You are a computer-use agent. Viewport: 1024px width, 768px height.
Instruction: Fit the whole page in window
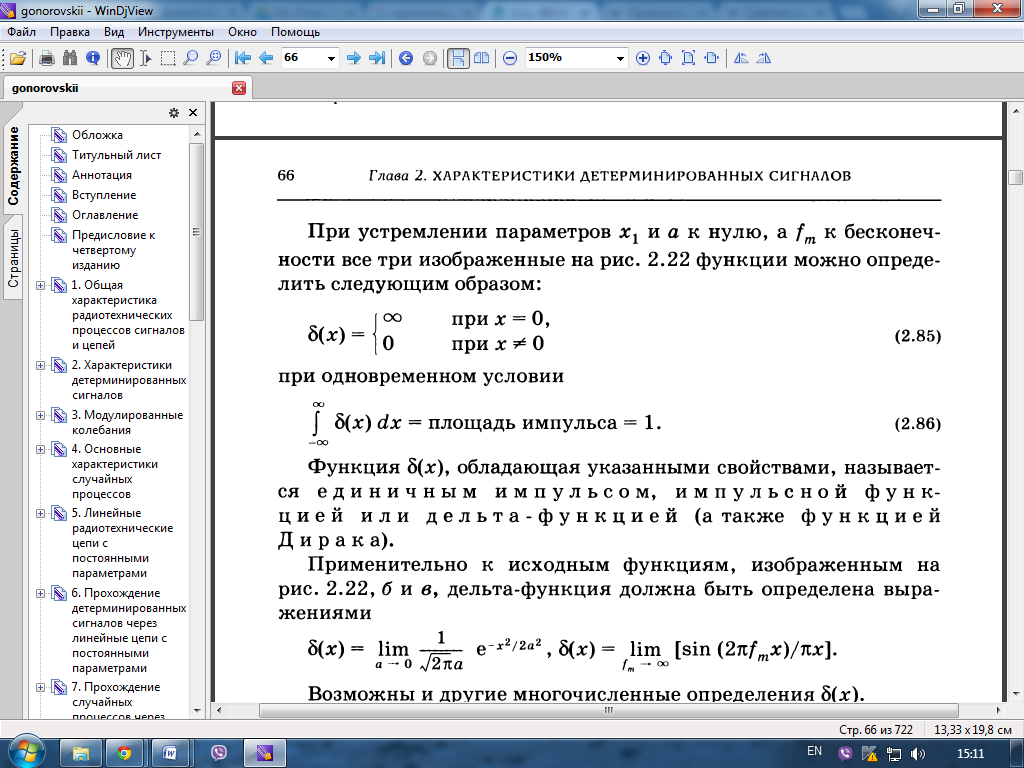click(688, 58)
